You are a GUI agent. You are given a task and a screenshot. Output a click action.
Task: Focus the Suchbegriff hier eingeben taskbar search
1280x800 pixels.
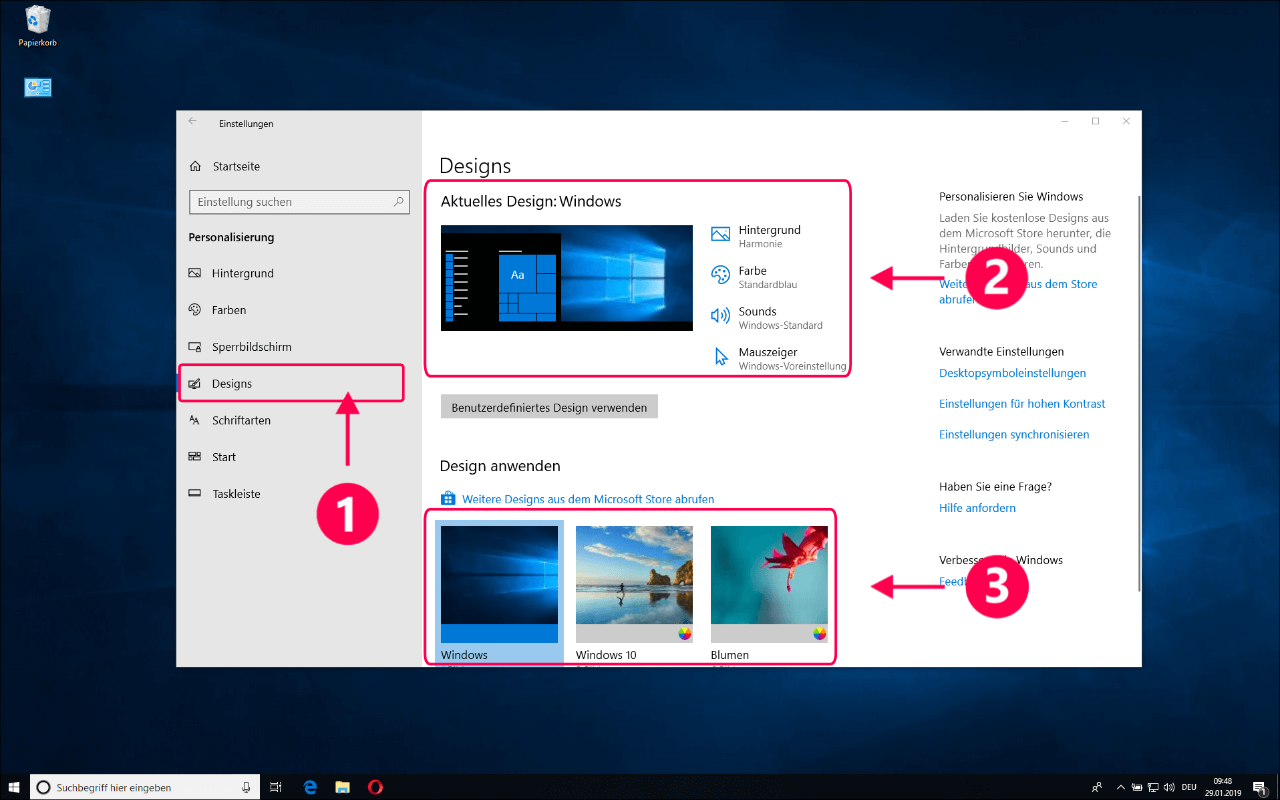pos(144,787)
